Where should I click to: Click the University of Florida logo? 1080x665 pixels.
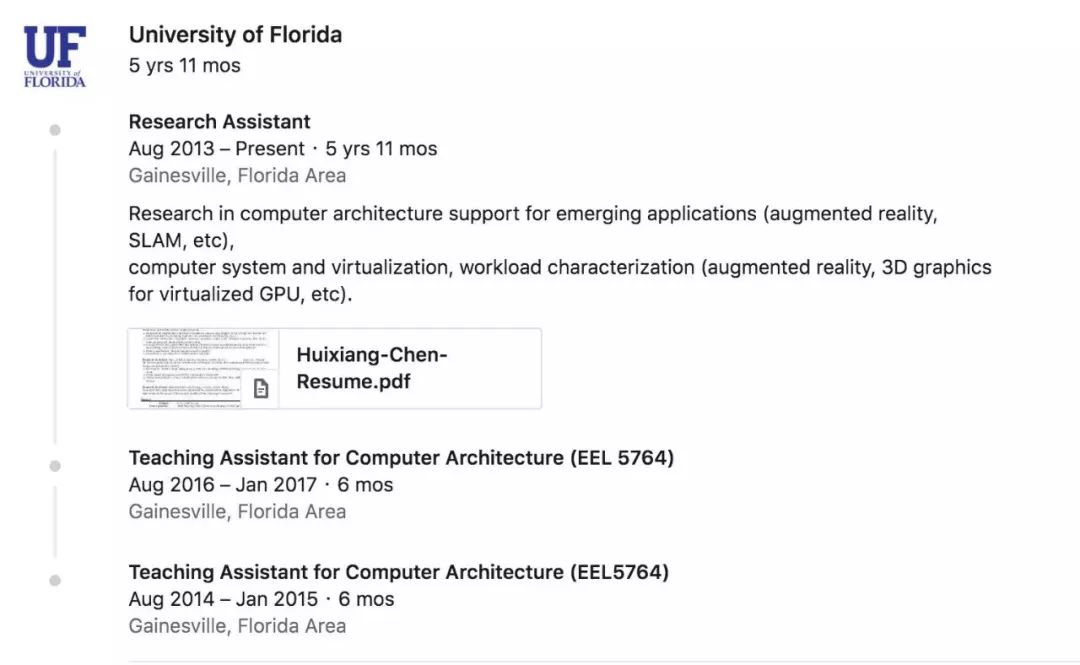(x=55, y=56)
